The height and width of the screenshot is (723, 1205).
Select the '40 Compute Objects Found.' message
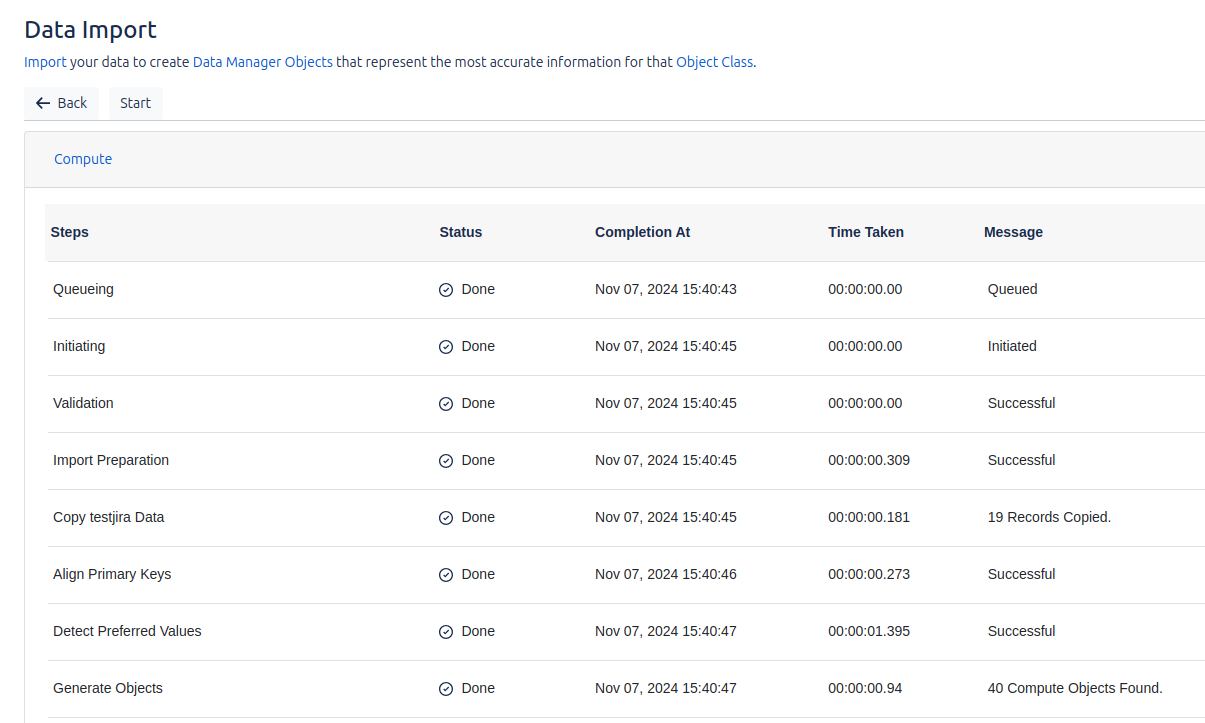(1074, 688)
